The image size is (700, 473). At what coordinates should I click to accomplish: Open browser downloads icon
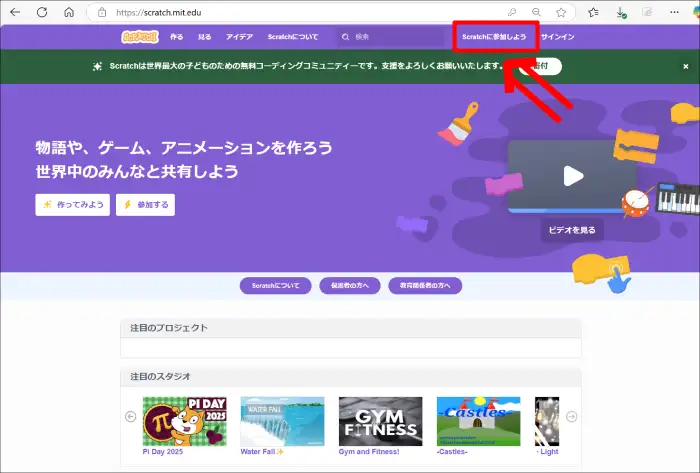click(x=621, y=12)
